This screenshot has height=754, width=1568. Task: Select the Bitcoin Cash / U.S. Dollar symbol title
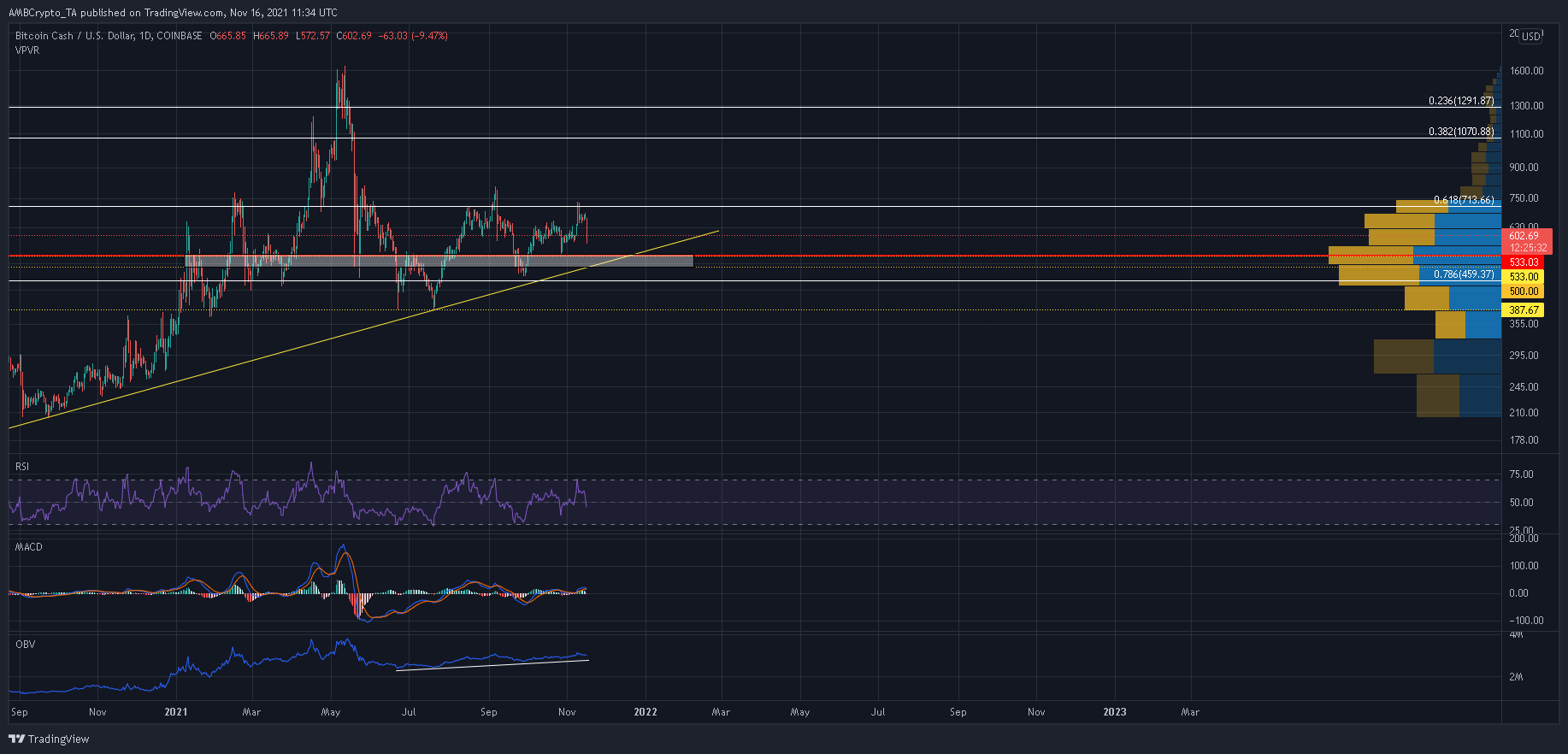[109, 36]
